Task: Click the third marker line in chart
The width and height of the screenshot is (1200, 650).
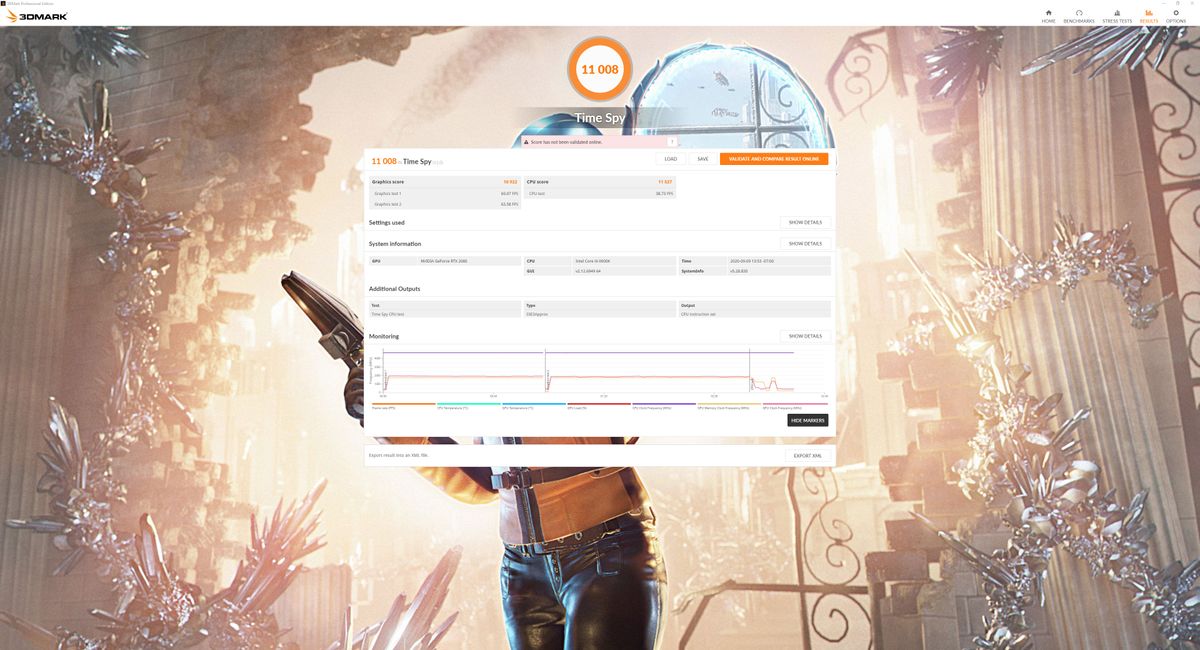Action: pos(750,370)
